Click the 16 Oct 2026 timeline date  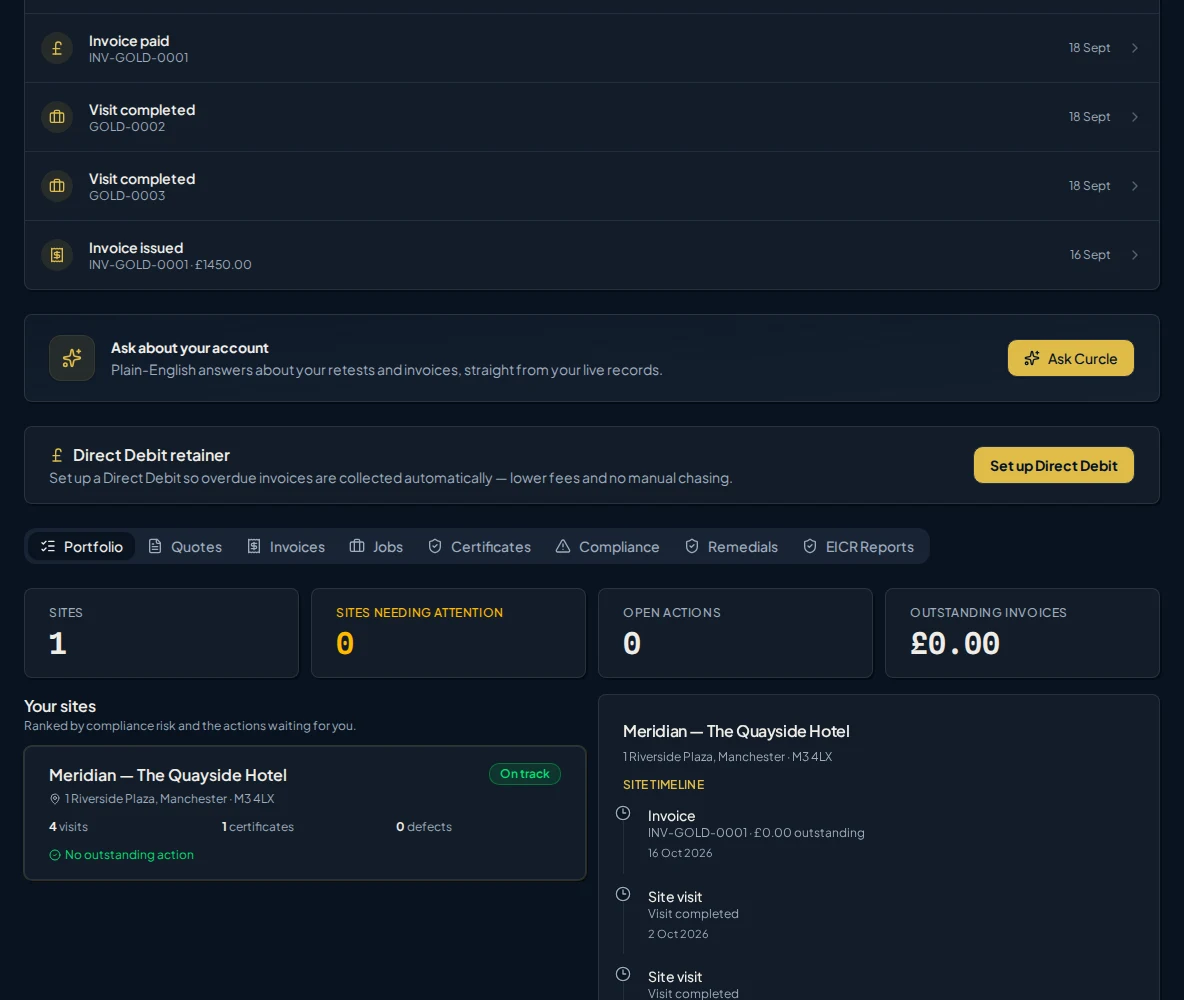coord(680,853)
